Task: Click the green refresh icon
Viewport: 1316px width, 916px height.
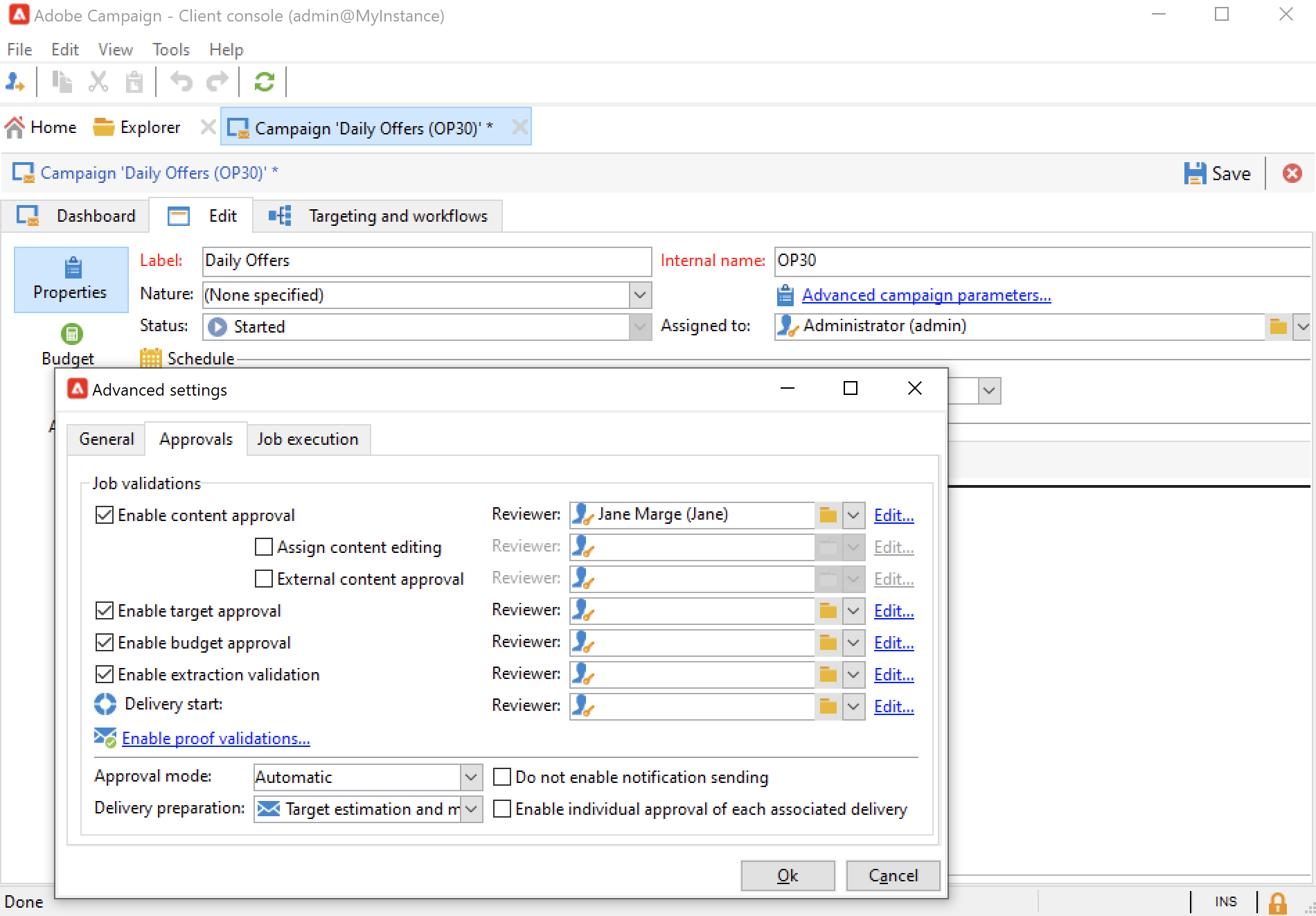Action: (265, 82)
